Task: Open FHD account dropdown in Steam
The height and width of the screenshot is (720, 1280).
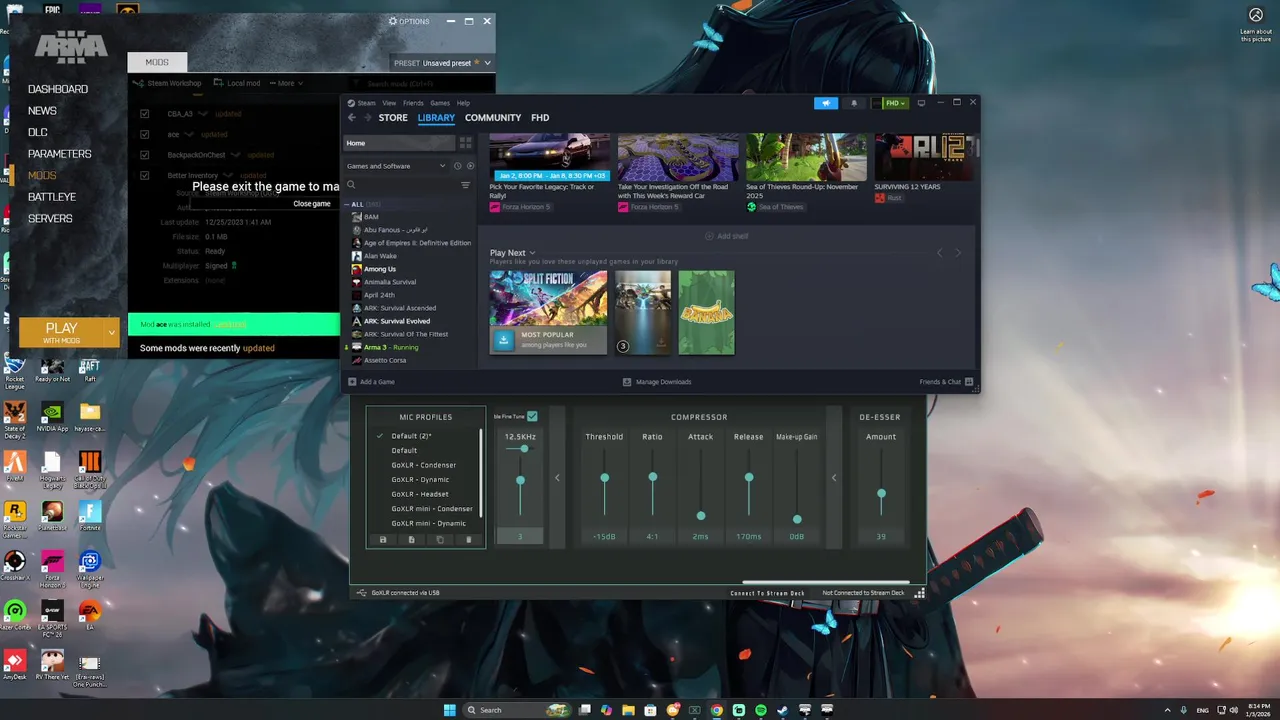Action: pyautogui.click(x=889, y=103)
